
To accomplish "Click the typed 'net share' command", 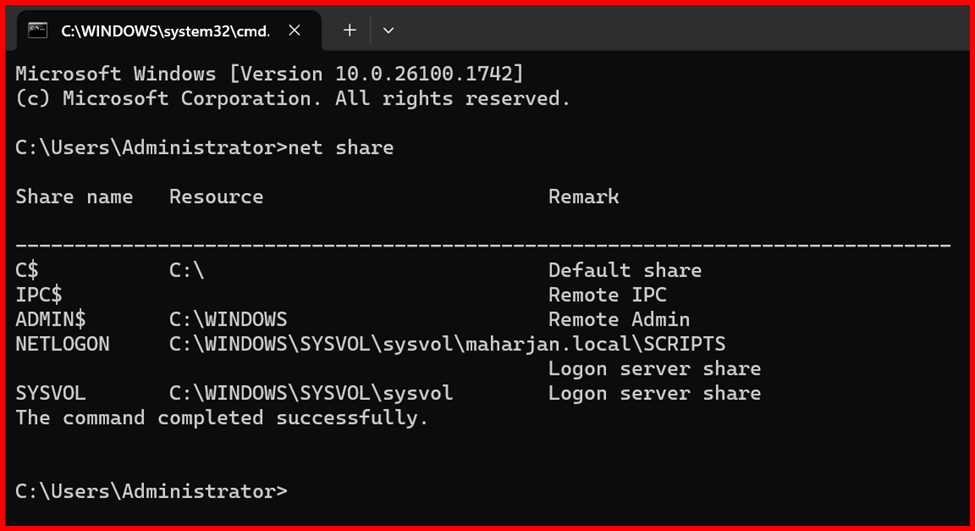I will coord(340,148).
